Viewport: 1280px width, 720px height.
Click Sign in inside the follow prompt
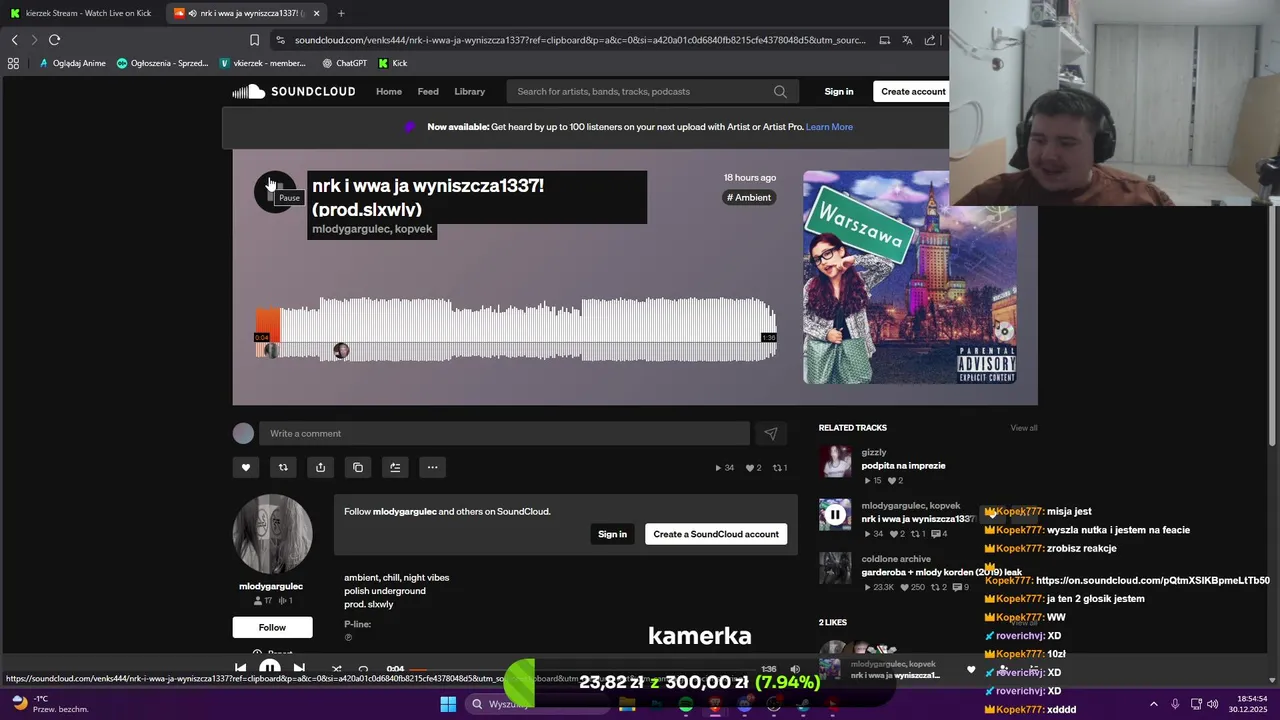[612, 534]
